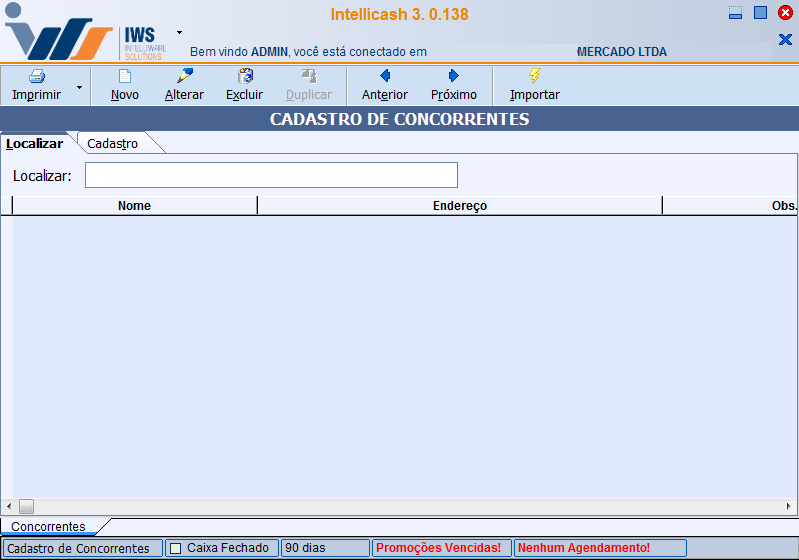Screen dimensions: 799x560
Task: Minimize the Intellicash window
Action: tap(735, 13)
